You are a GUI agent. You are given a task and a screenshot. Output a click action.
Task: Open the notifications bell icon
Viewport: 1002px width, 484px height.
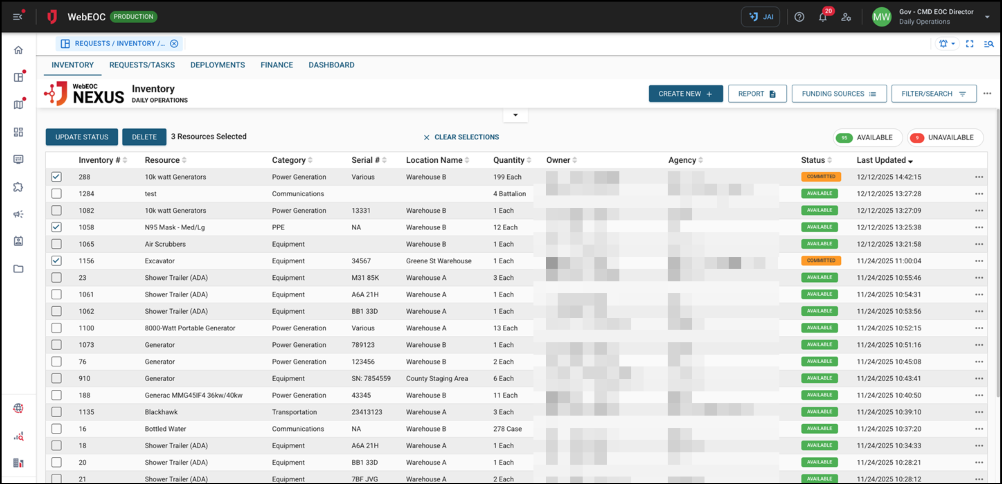pos(822,17)
